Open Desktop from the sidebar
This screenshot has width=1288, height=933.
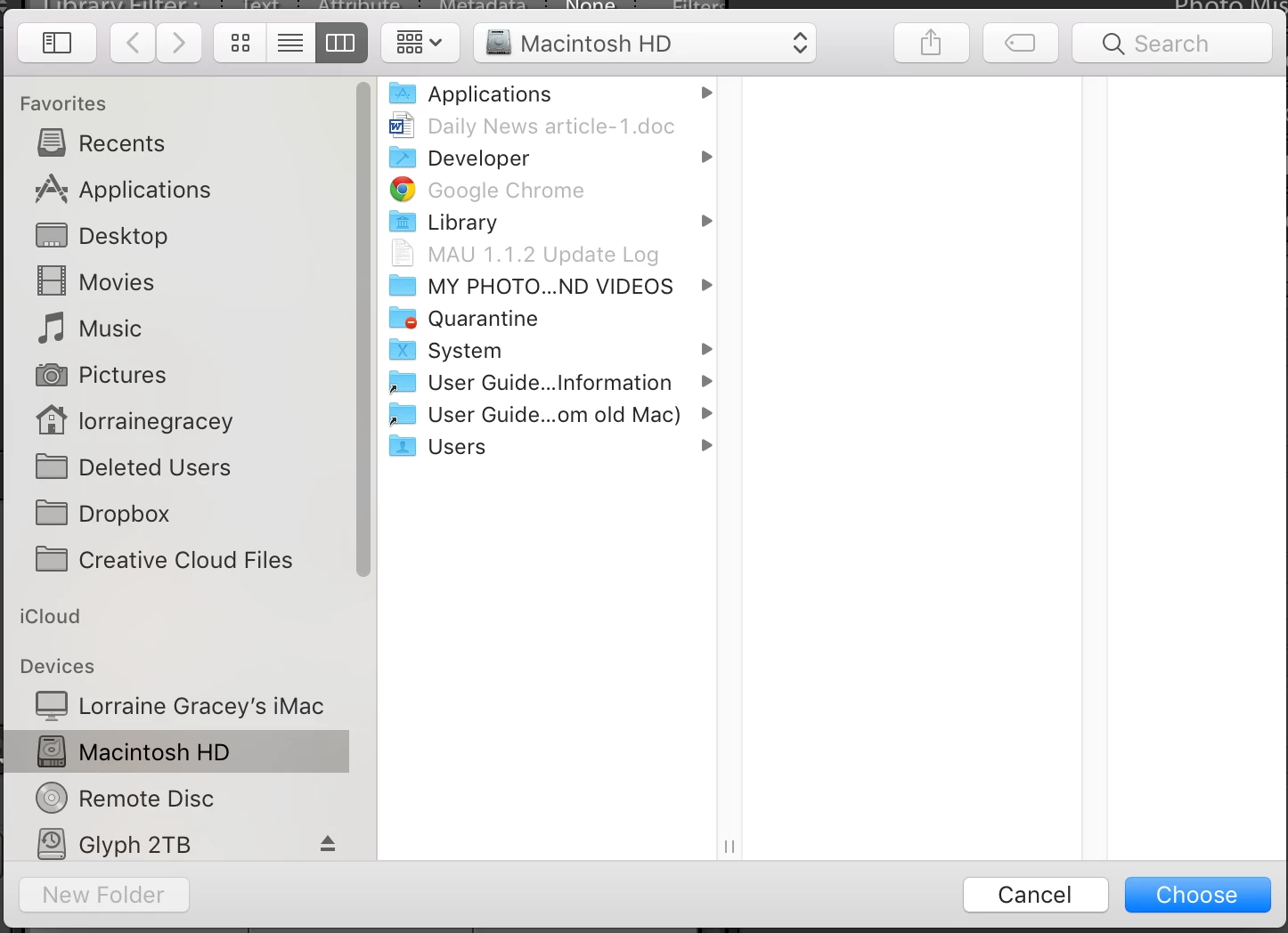point(177,236)
